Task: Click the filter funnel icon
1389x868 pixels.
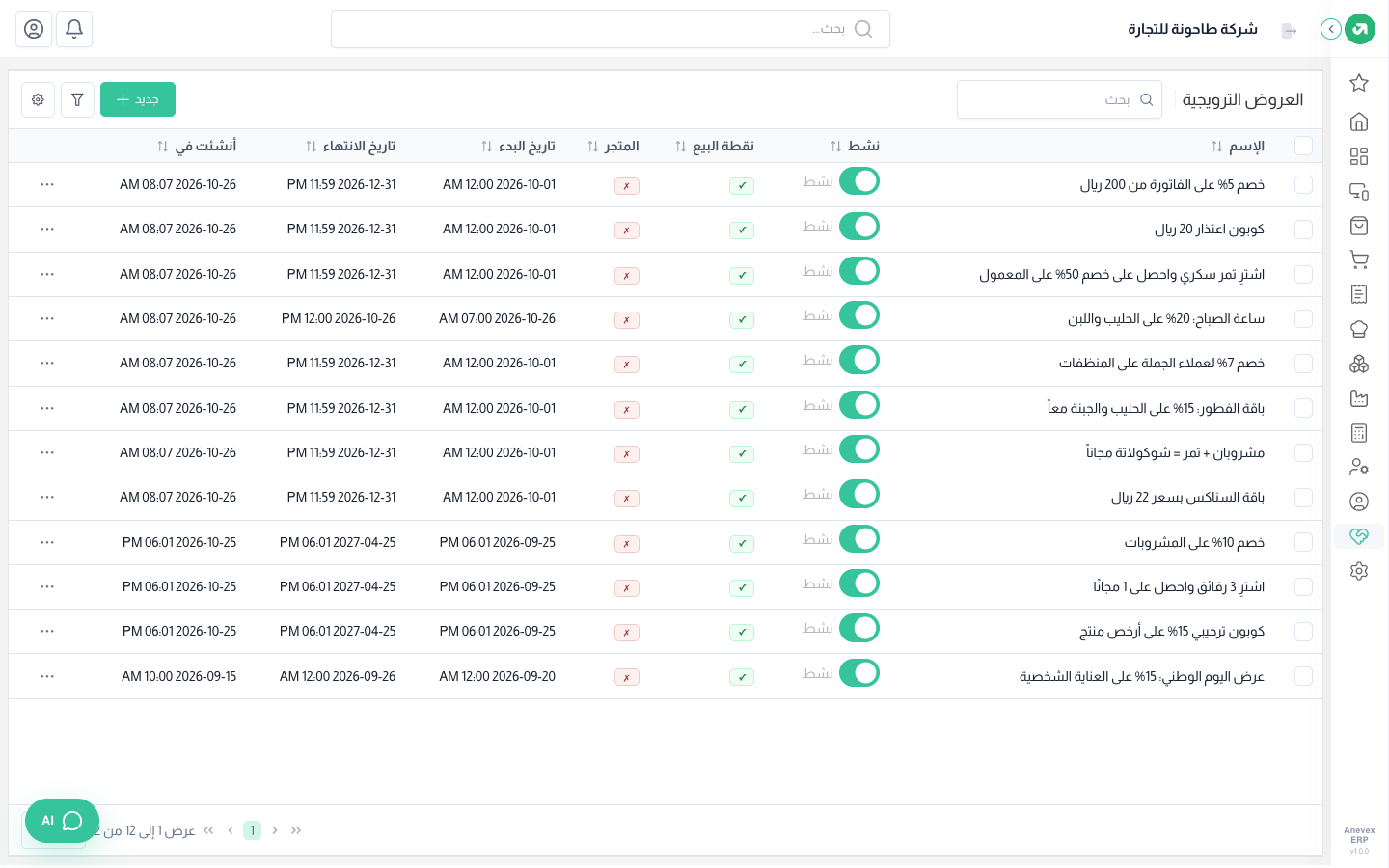Action: pyautogui.click(x=77, y=99)
